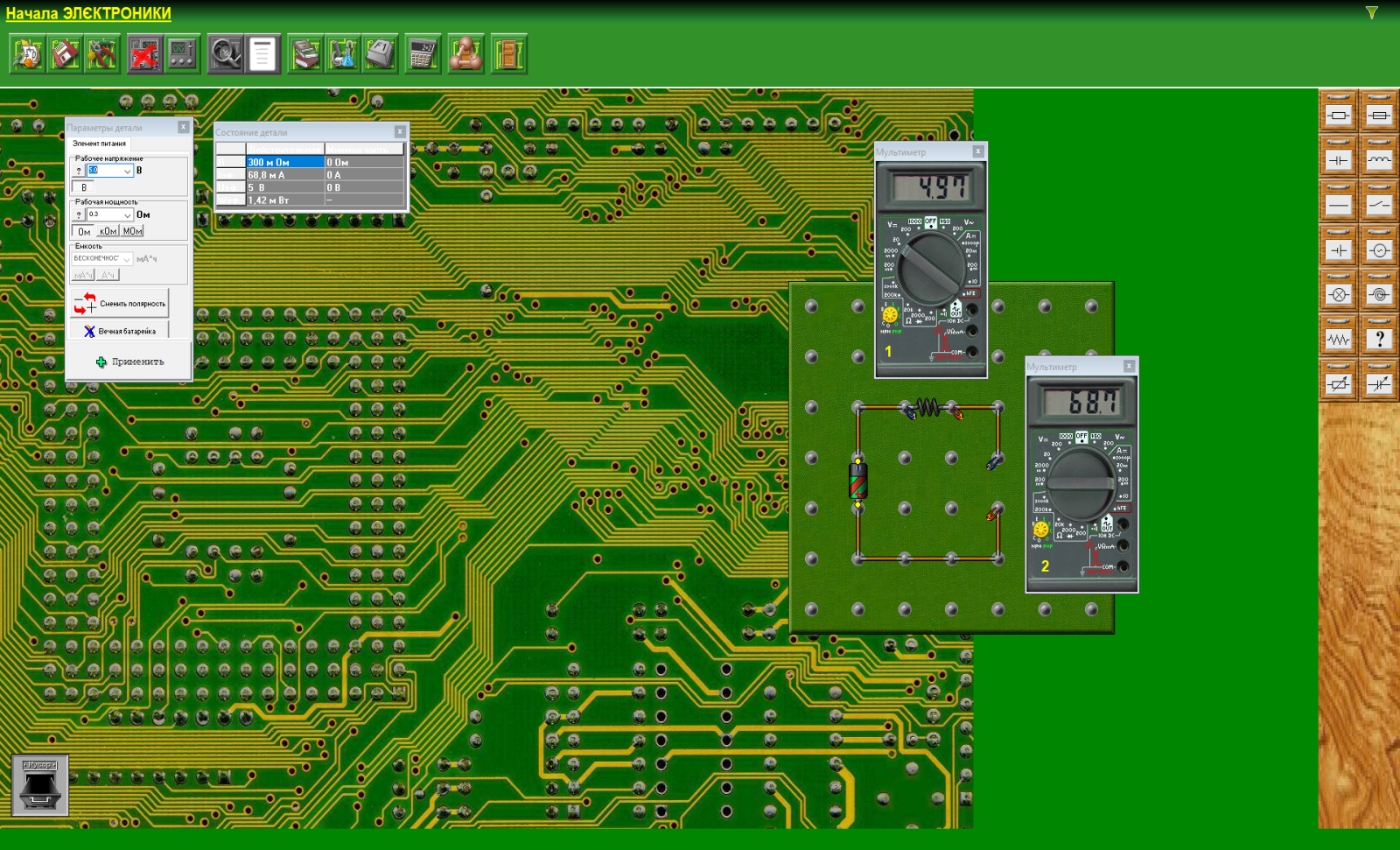Toggle the Ом unit button
This screenshot has width=1400, height=850.
coord(84,231)
